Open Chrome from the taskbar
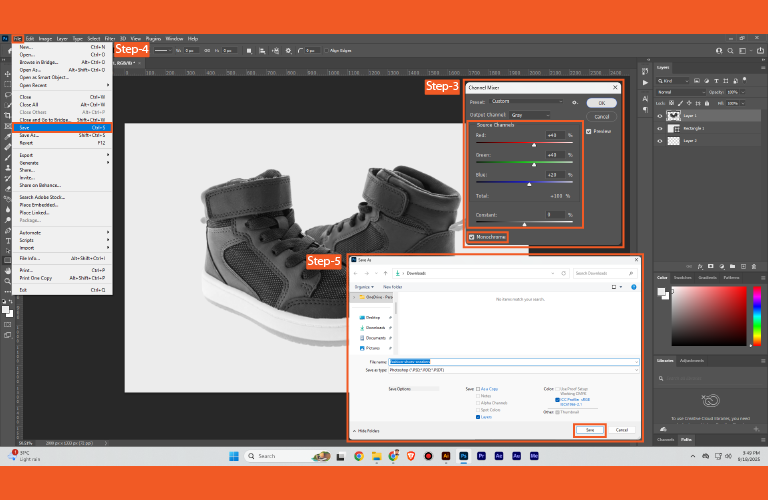The width and height of the screenshot is (768, 500). click(359, 456)
